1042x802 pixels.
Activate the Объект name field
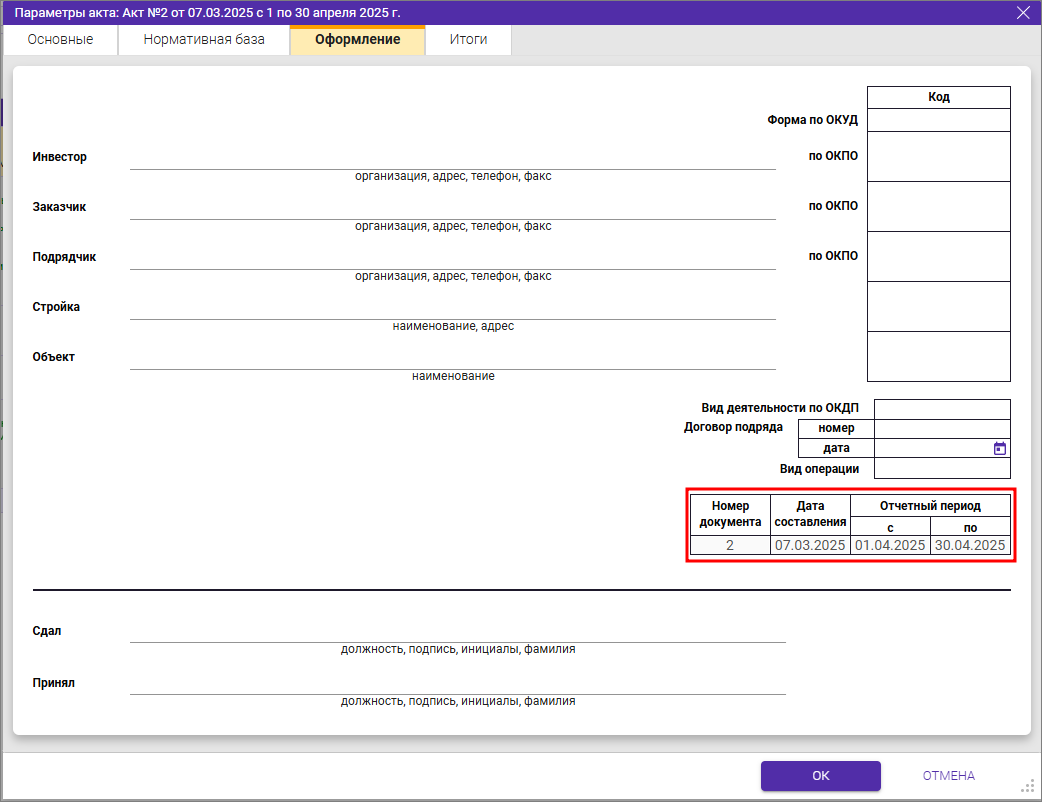click(x=452, y=359)
